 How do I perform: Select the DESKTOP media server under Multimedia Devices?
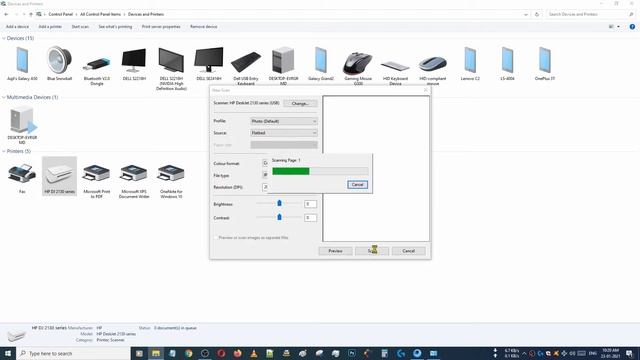22,124
